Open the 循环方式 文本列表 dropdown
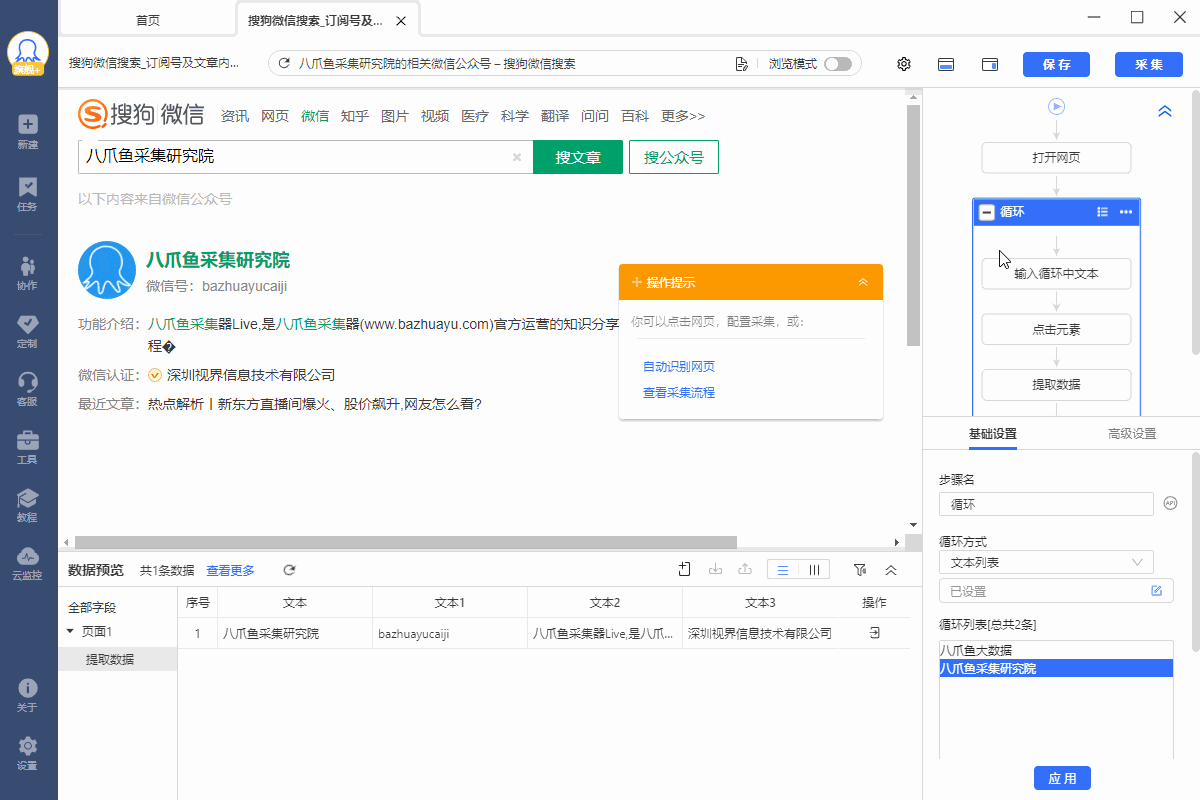The height and width of the screenshot is (800, 1200). 1046,562
